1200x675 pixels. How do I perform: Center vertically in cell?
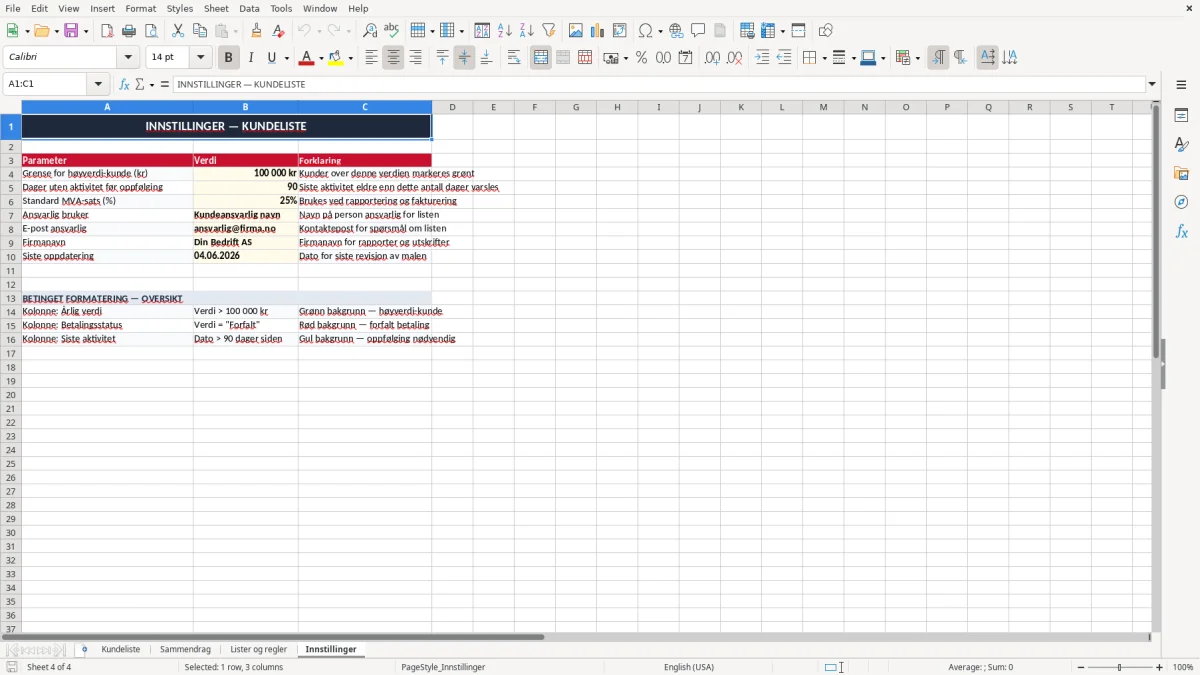click(x=464, y=58)
